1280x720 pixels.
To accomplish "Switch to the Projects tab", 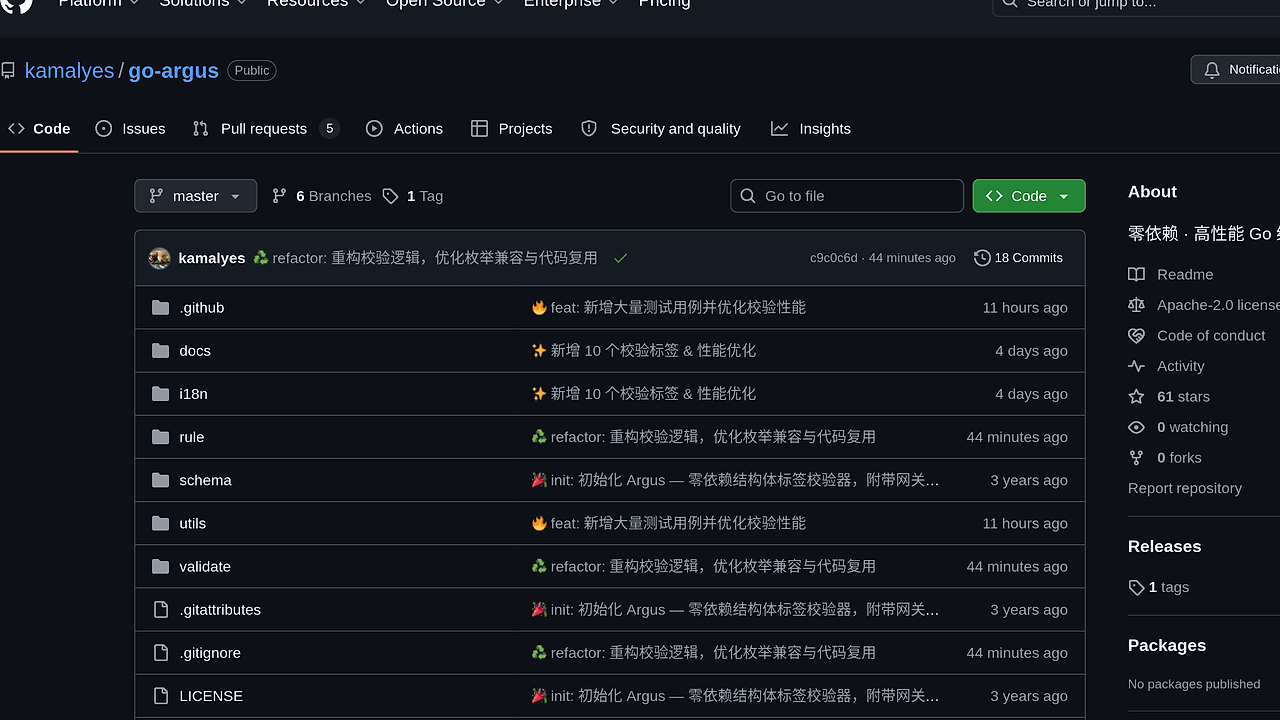I will [511, 129].
